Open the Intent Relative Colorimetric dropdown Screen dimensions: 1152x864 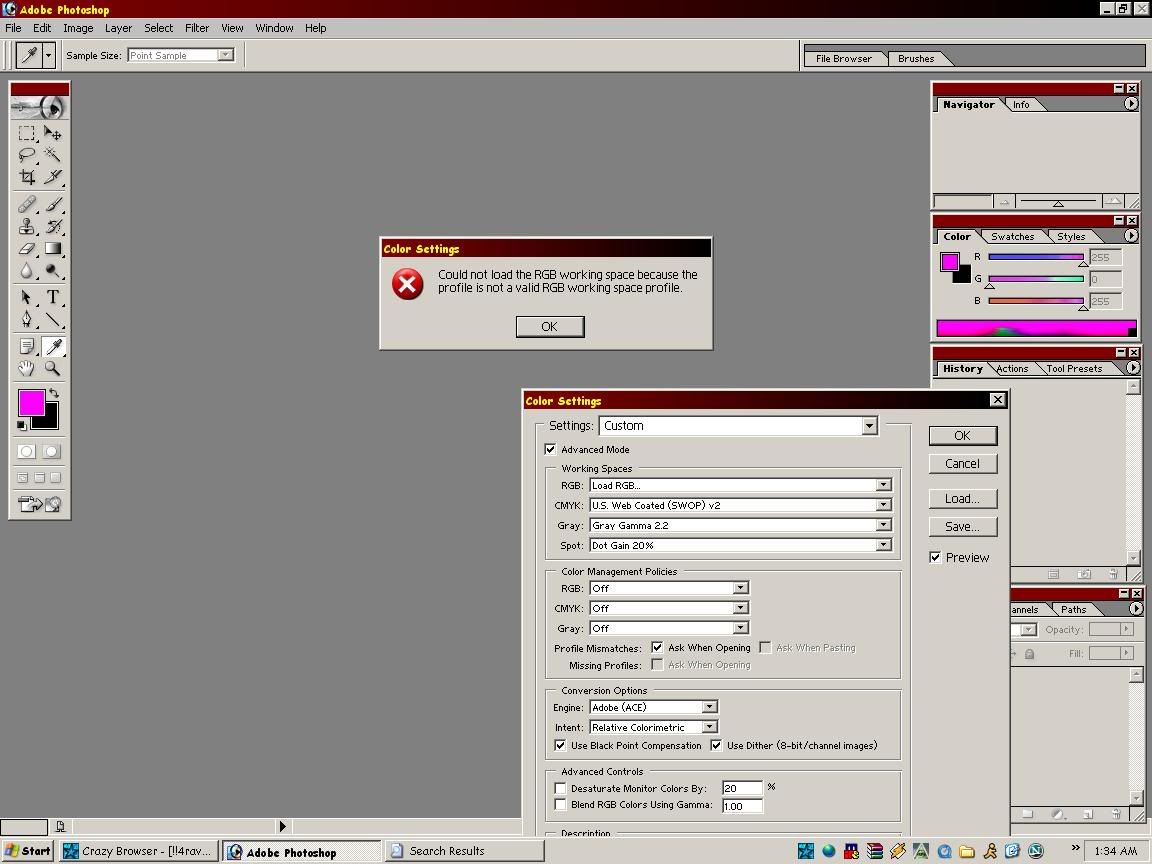tap(653, 727)
